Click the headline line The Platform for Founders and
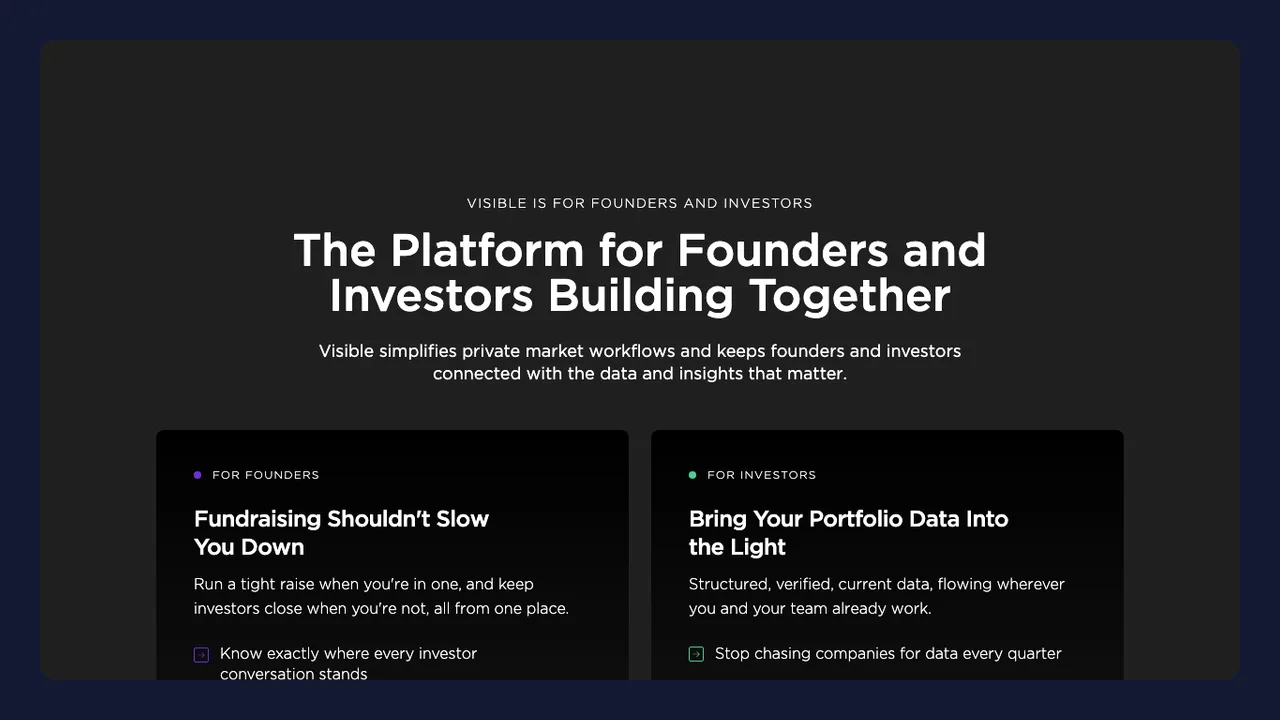The height and width of the screenshot is (720, 1280). [640, 250]
